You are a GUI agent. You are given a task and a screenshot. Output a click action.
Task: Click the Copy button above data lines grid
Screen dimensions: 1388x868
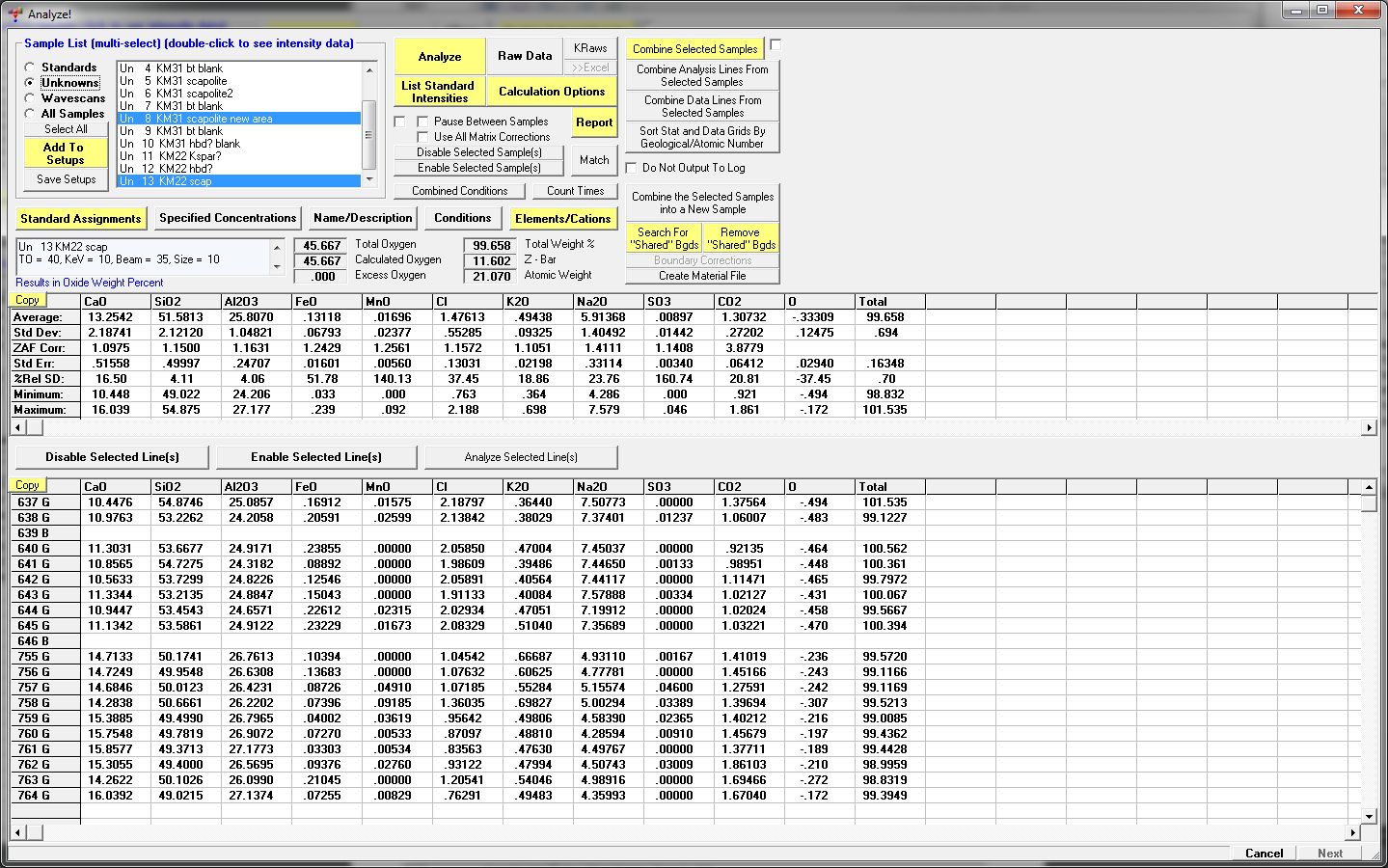tap(27, 485)
